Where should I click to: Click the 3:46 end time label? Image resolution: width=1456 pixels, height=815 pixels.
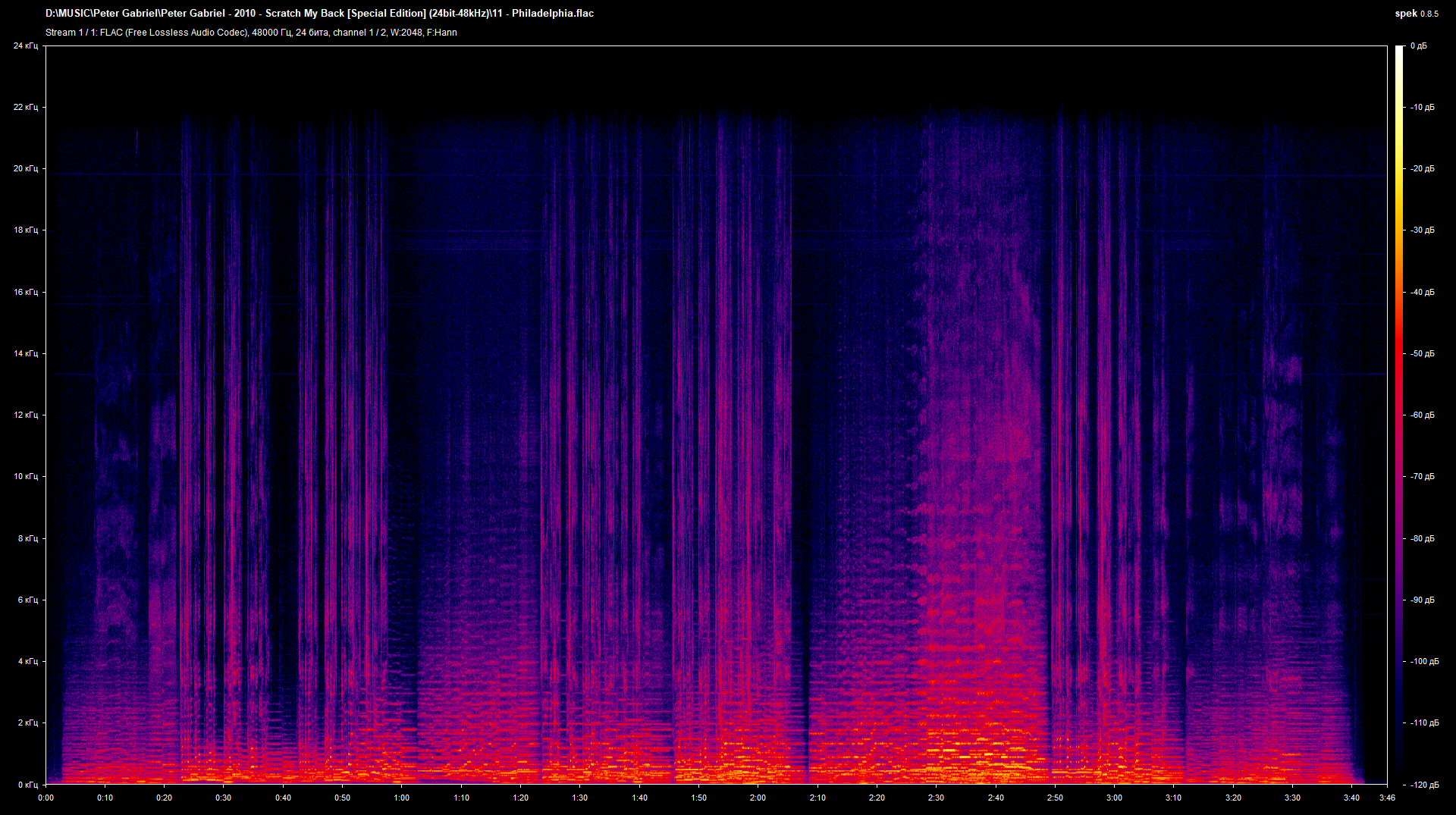click(1387, 798)
